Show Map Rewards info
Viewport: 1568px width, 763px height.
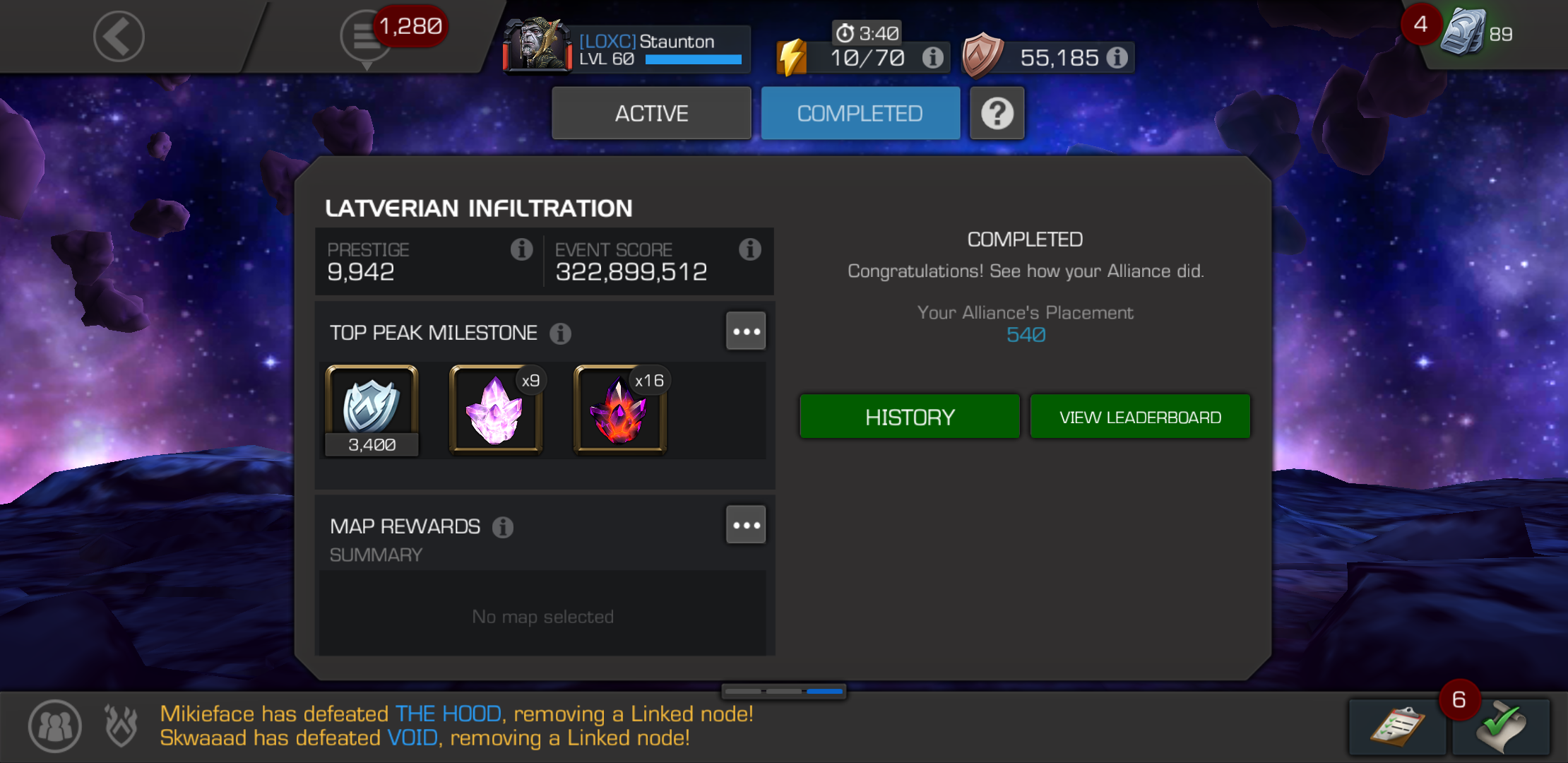point(503,527)
